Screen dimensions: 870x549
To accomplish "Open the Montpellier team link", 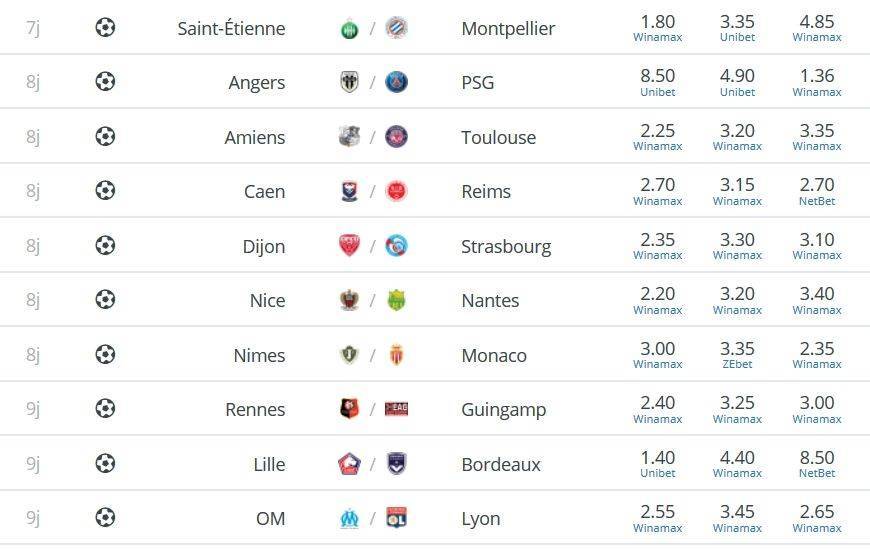I will coord(508,29).
